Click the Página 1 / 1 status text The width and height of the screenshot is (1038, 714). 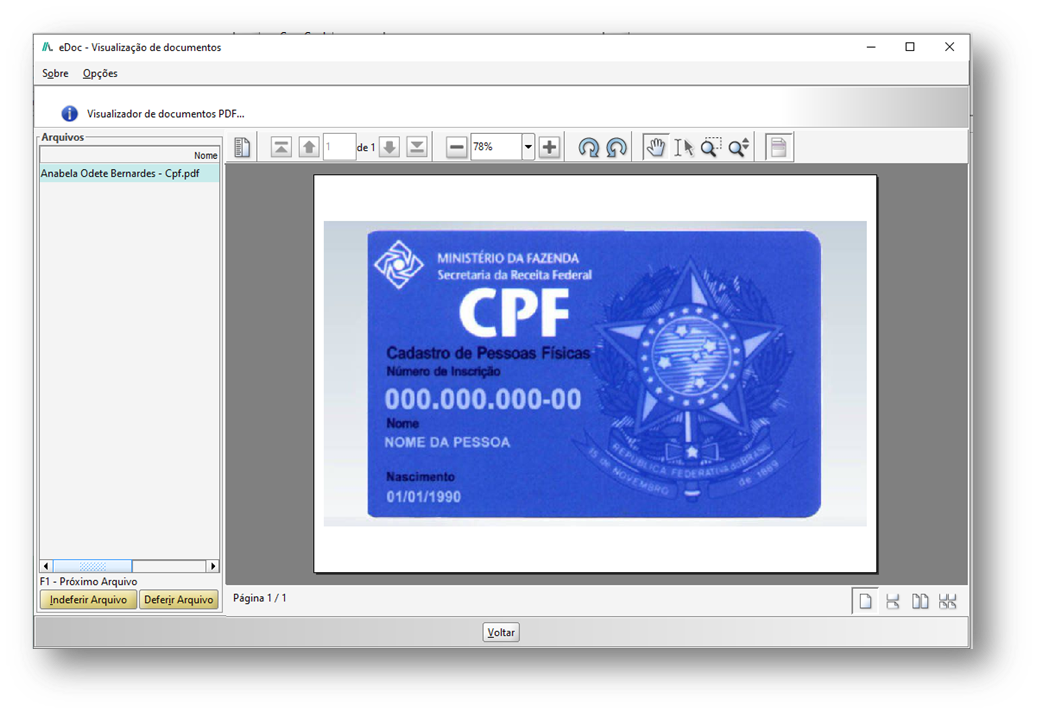[260, 598]
